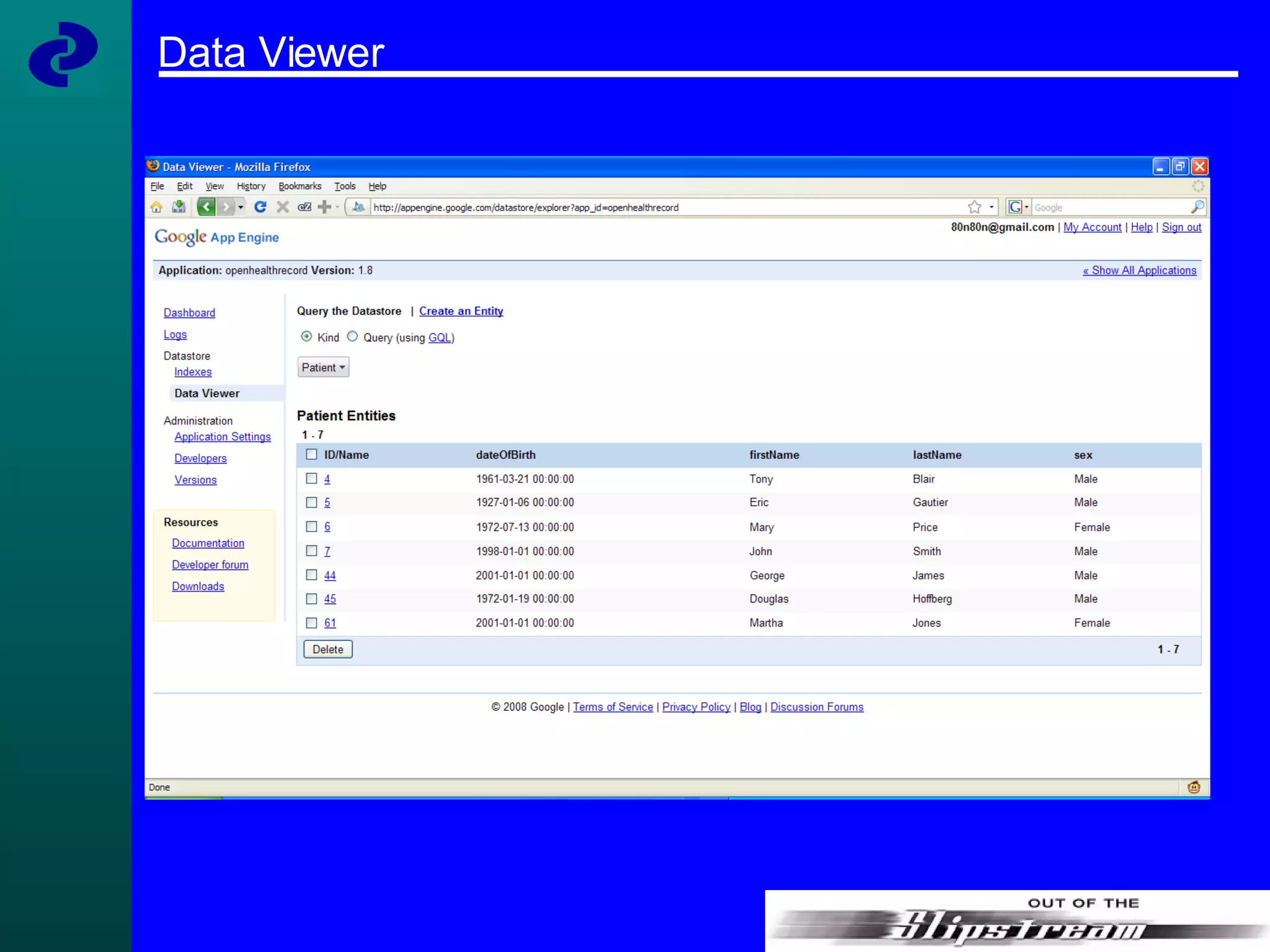Reload the page with the refresh icon
This screenshot has width=1270, height=952.
pyautogui.click(x=260, y=207)
